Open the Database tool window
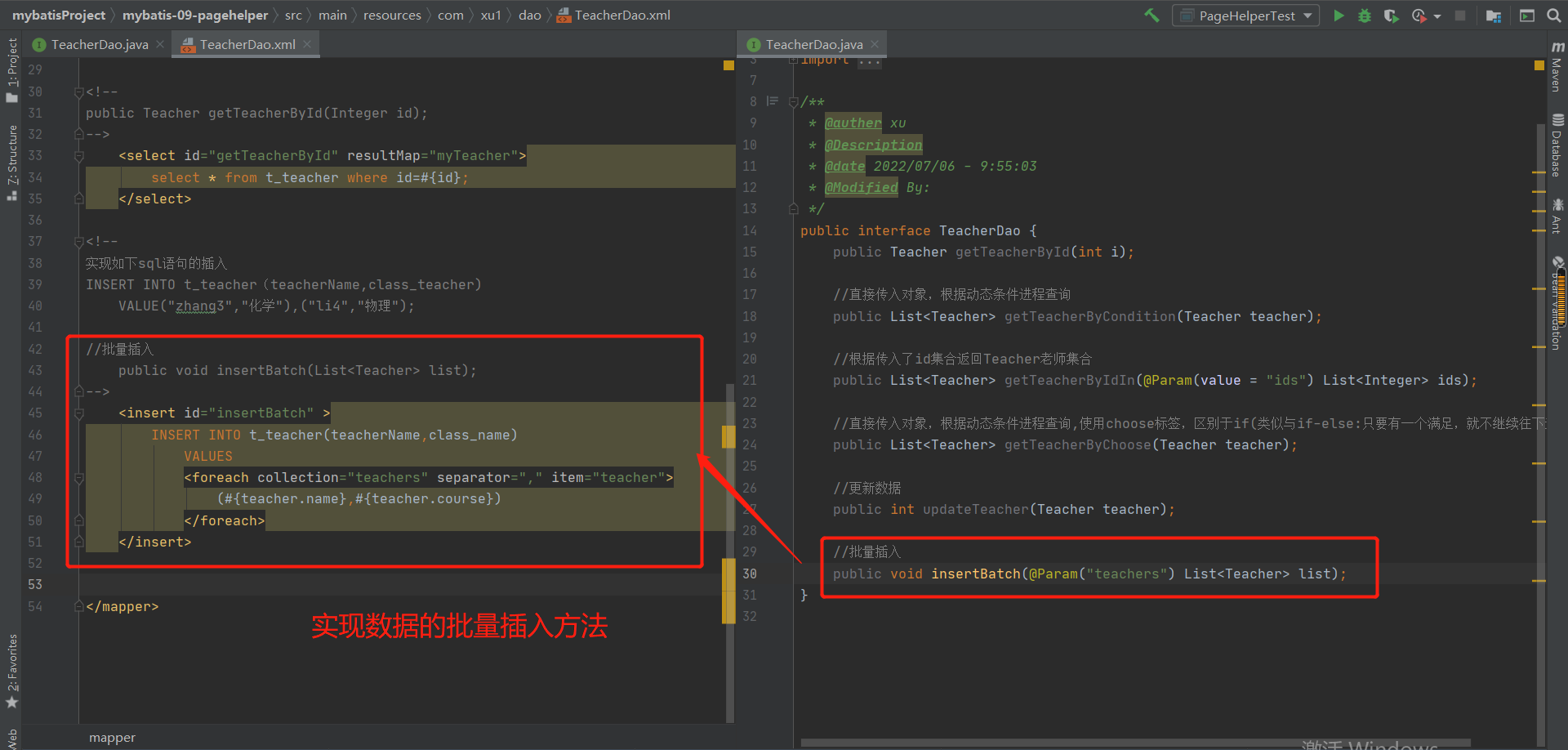 coord(1557,145)
